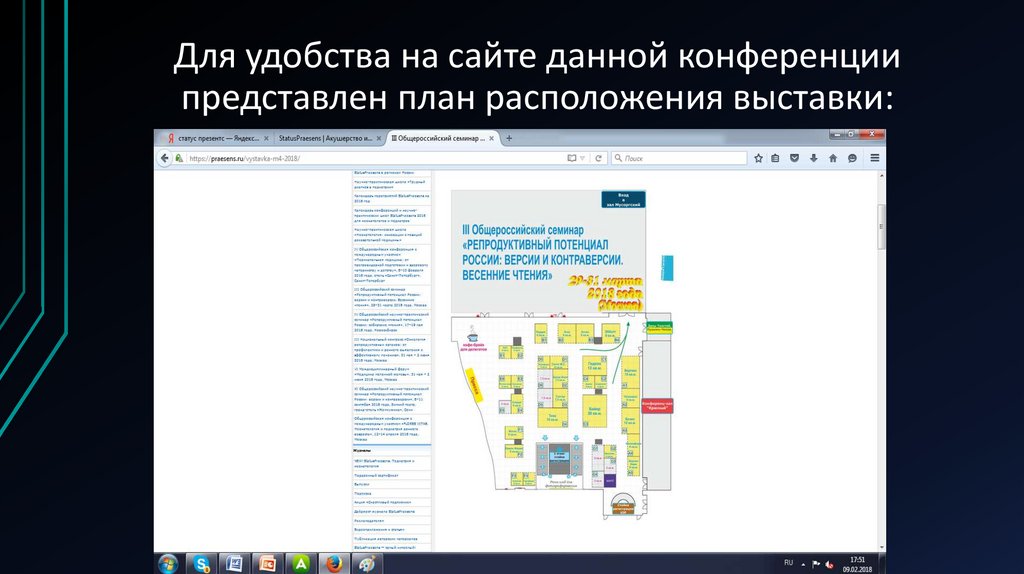Open PowerPoint from the taskbar
Viewport: 1024px width, 574px height.
click(x=267, y=564)
